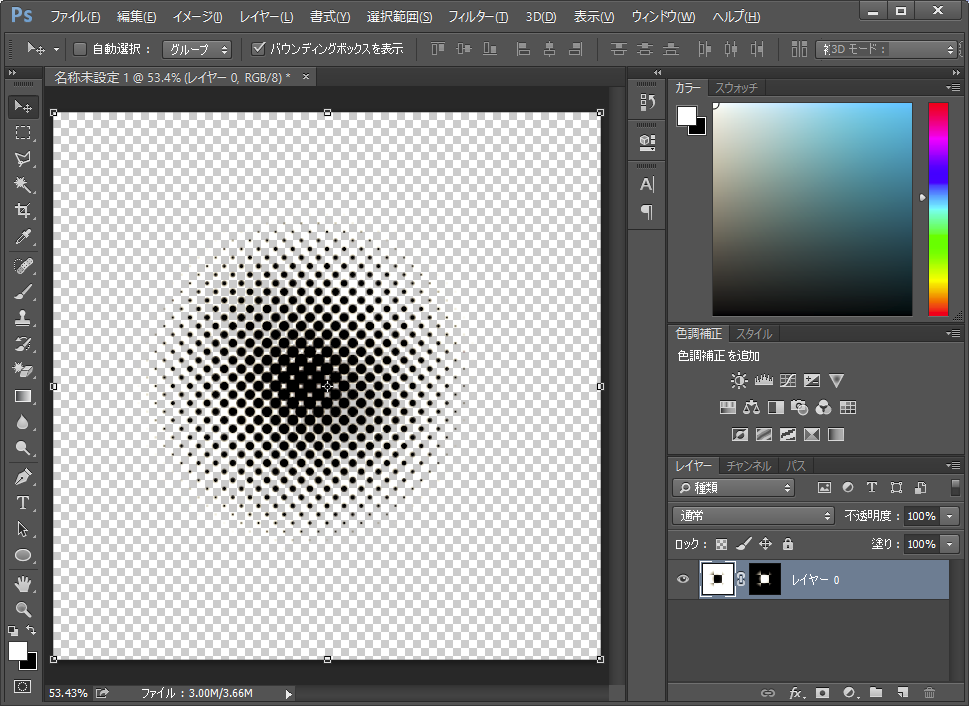Enable the 自動選択 checkbox
969x706 pixels.
click(80, 49)
